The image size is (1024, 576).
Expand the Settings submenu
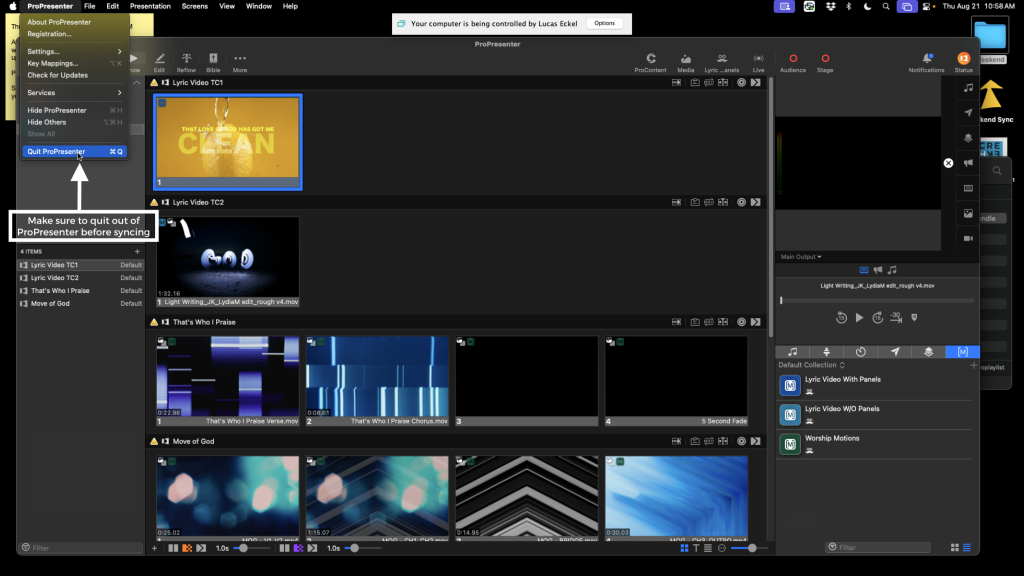(x=74, y=52)
